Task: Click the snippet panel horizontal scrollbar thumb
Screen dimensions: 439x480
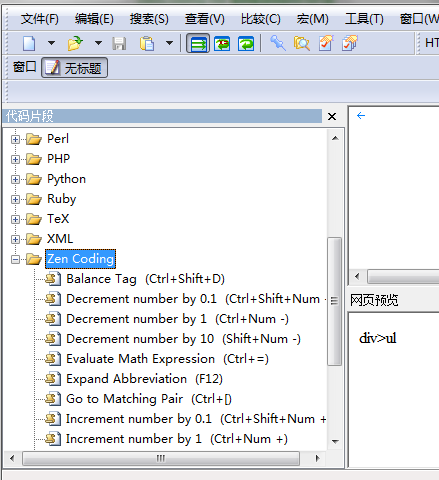Action: point(161,458)
